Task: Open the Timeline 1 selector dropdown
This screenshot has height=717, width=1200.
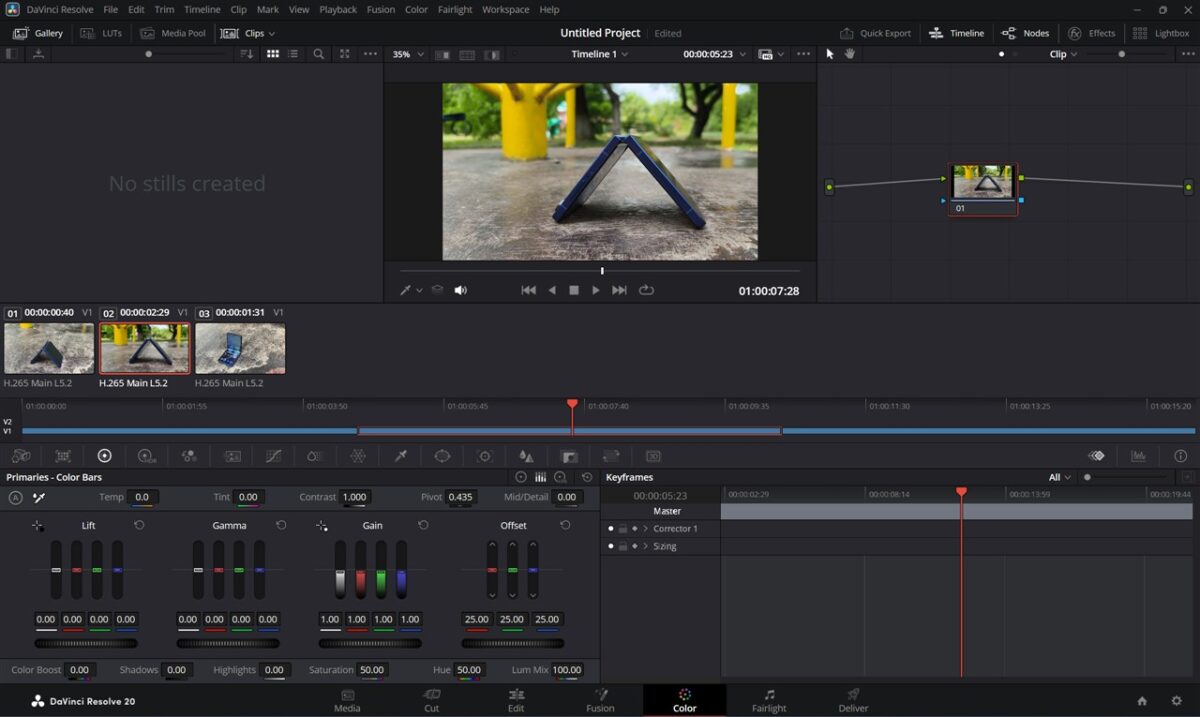Action: click(x=600, y=54)
